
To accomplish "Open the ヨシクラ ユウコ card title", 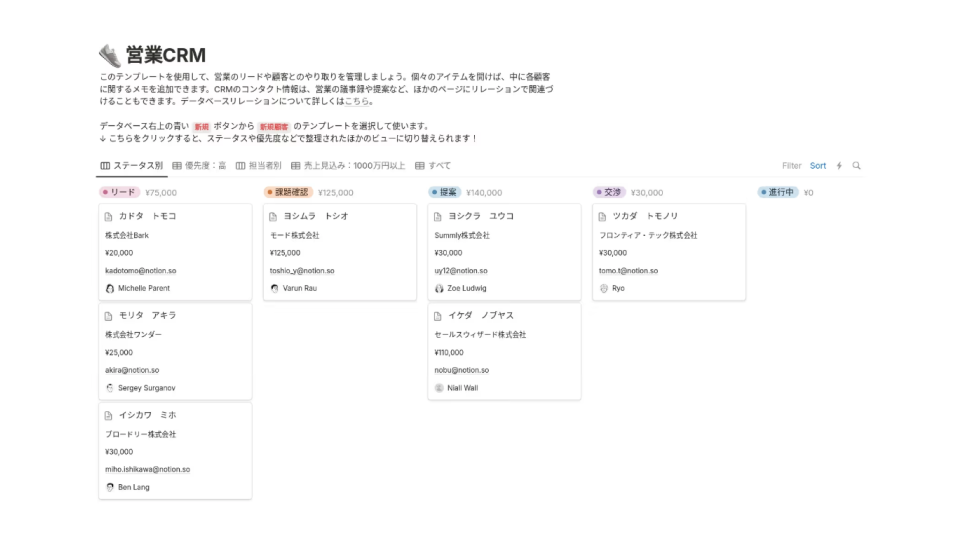I will (x=481, y=216).
